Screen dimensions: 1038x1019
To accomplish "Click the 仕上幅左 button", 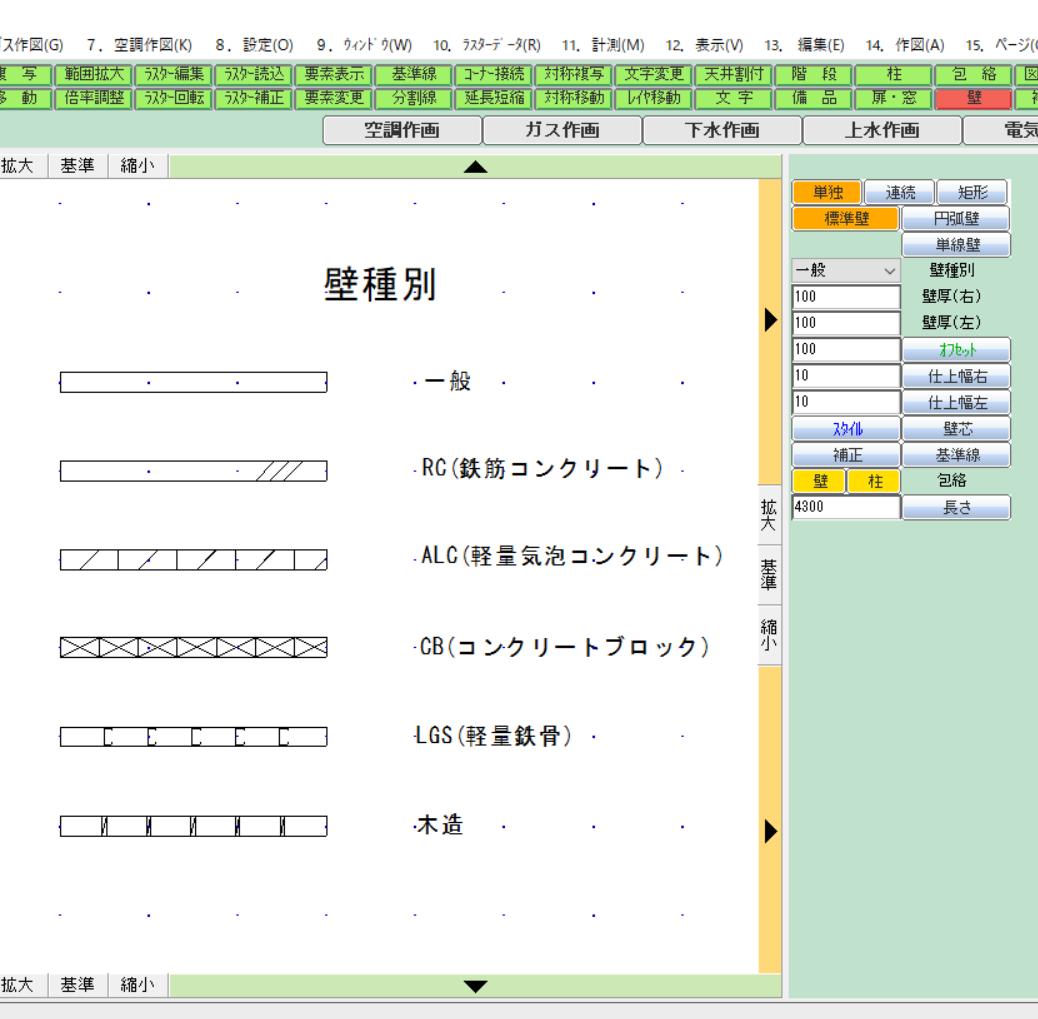I will [x=956, y=402].
